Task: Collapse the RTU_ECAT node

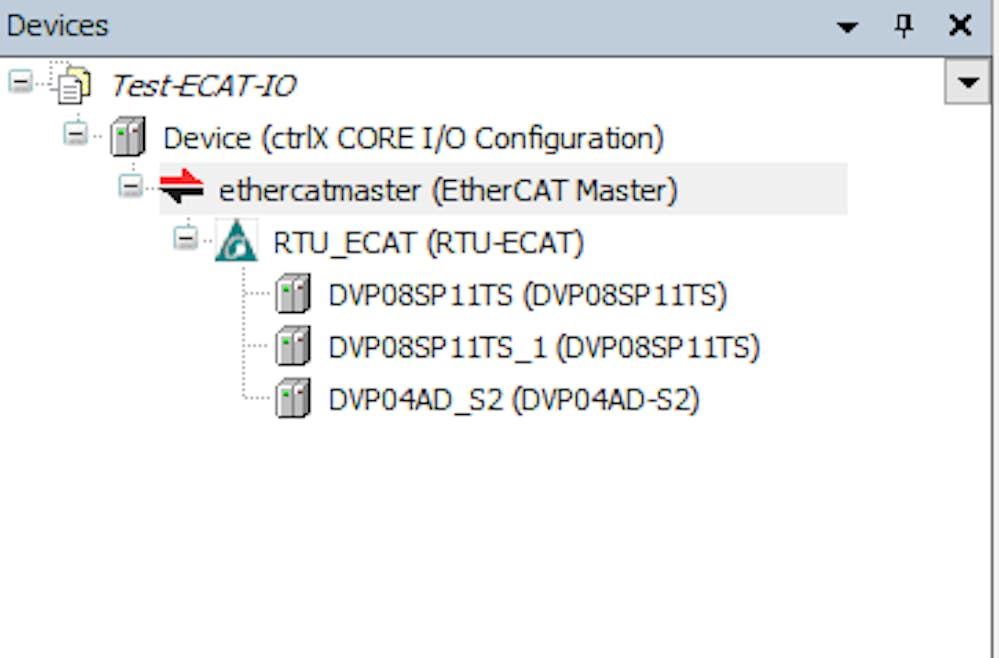Action: pyautogui.click(x=185, y=238)
